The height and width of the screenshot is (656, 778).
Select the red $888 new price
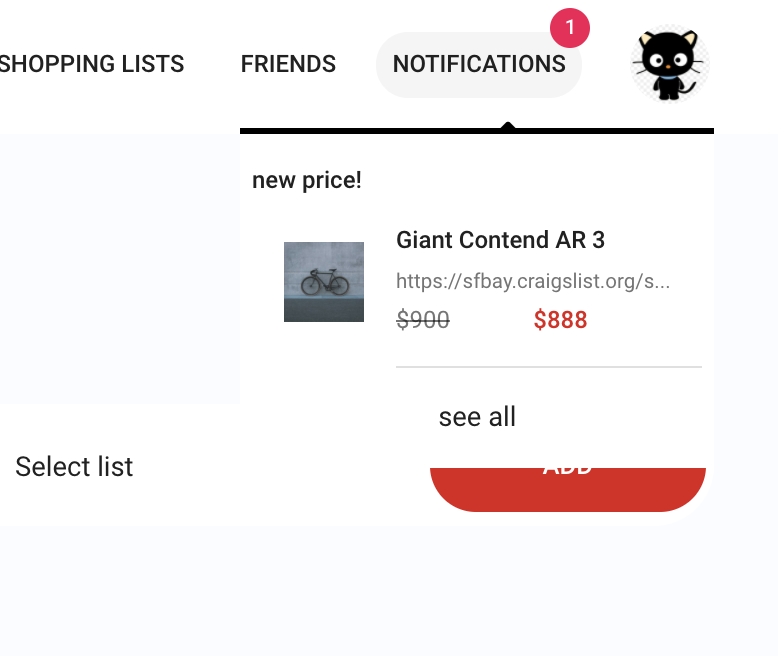pyautogui.click(x=560, y=320)
